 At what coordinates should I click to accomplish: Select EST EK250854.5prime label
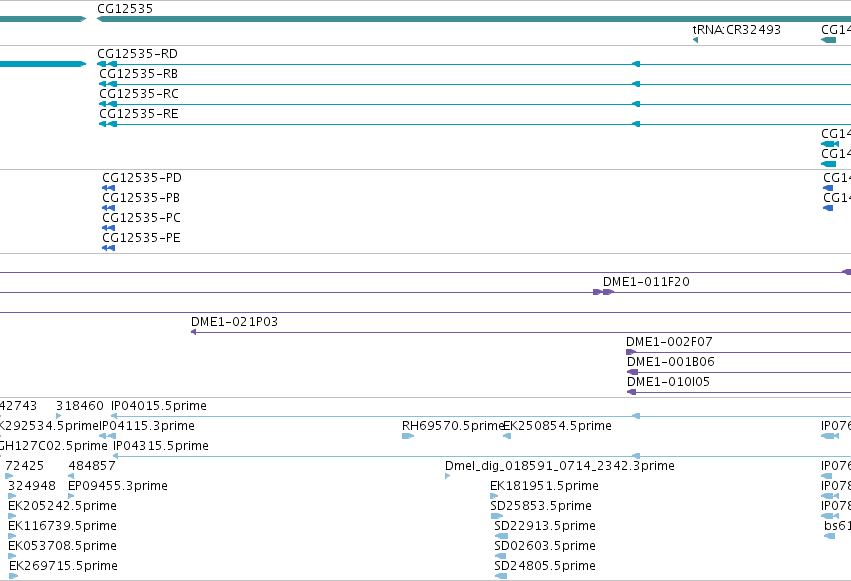click(x=558, y=426)
